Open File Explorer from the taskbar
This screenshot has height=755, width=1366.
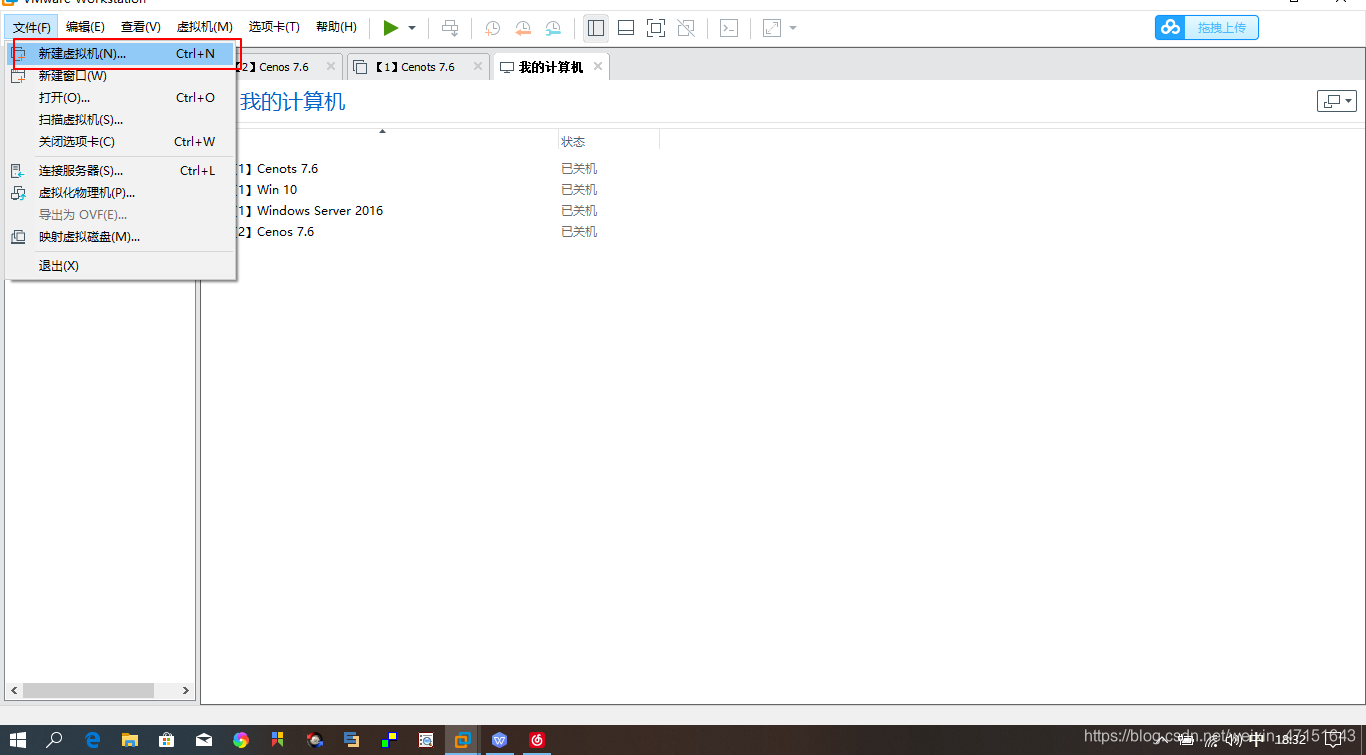click(130, 740)
